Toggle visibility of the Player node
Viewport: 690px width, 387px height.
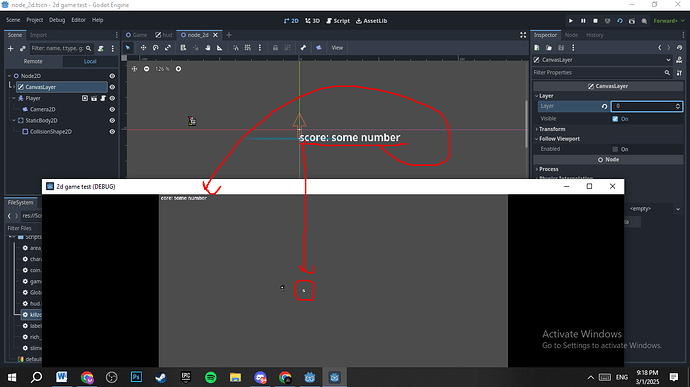112,98
